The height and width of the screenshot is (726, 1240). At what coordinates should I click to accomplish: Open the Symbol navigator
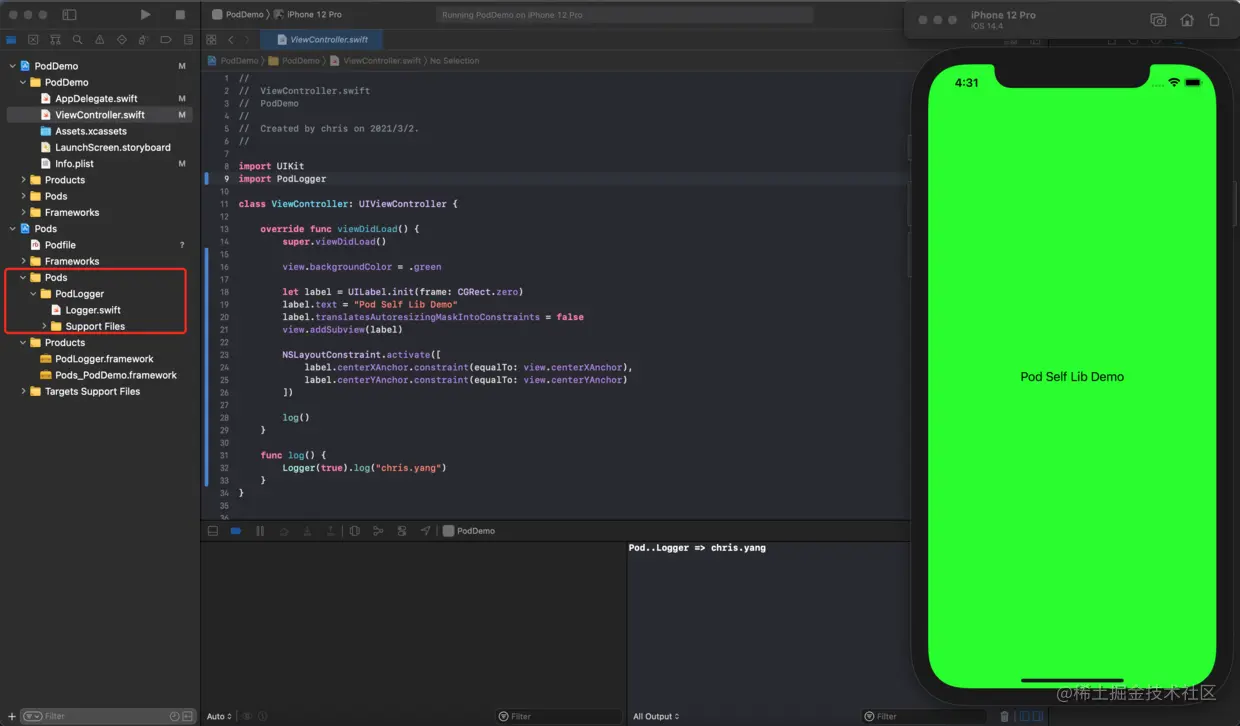[x=56, y=40]
